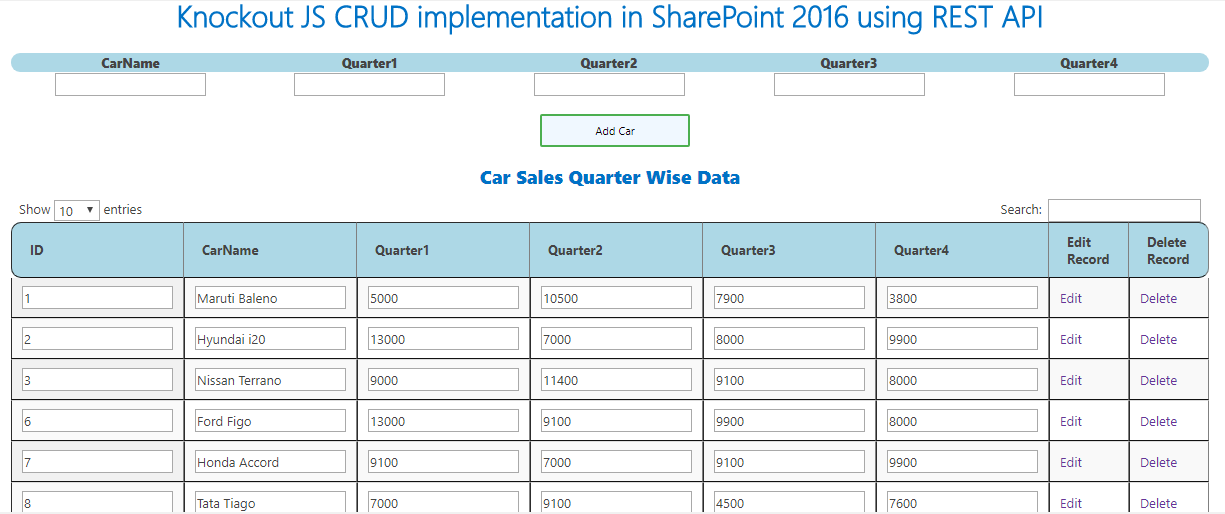This screenshot has height=514, width=1225.
Task: Click the ID field containing 1
Action: (x=97, y=298)
